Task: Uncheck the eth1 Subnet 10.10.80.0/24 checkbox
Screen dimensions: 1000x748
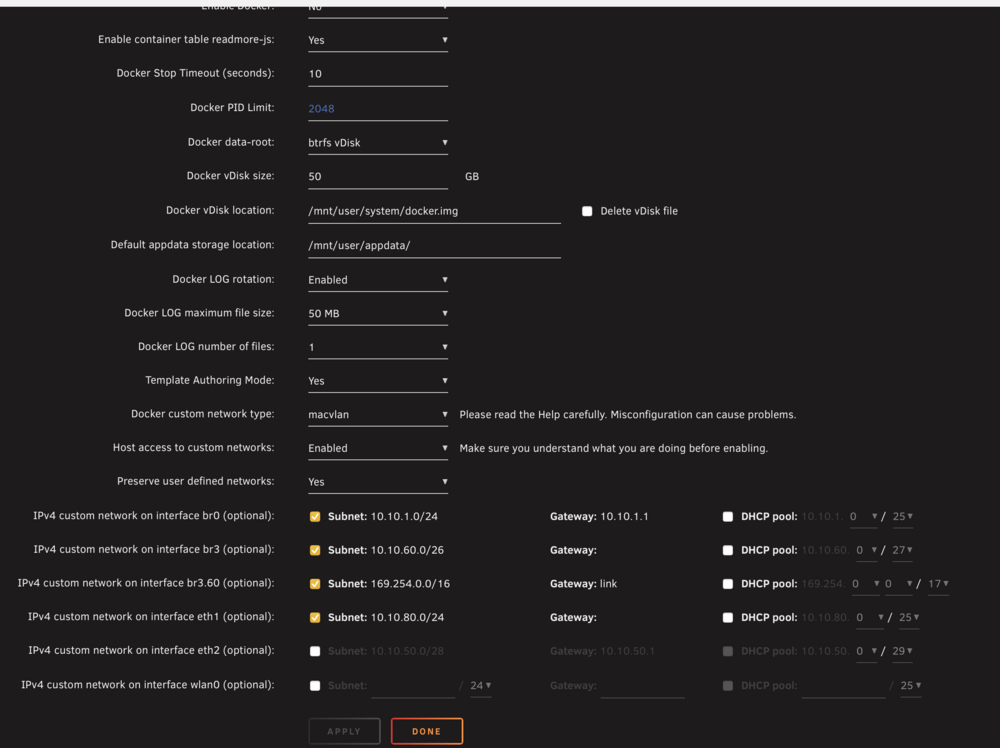Action: [x=315, y=617]
